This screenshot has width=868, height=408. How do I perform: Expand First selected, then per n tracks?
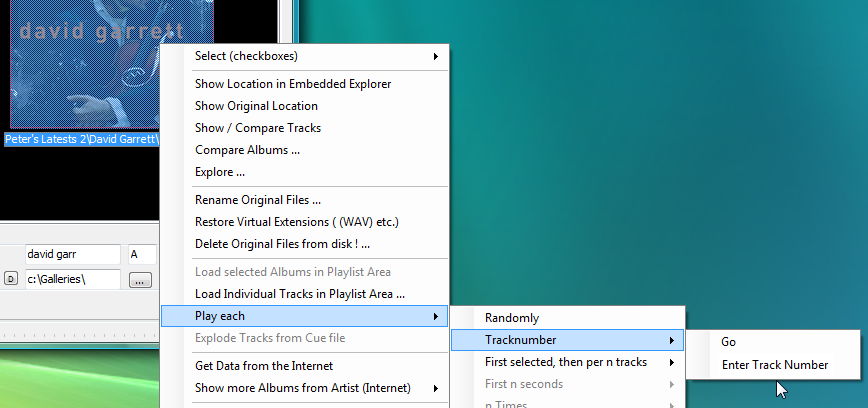567,362
